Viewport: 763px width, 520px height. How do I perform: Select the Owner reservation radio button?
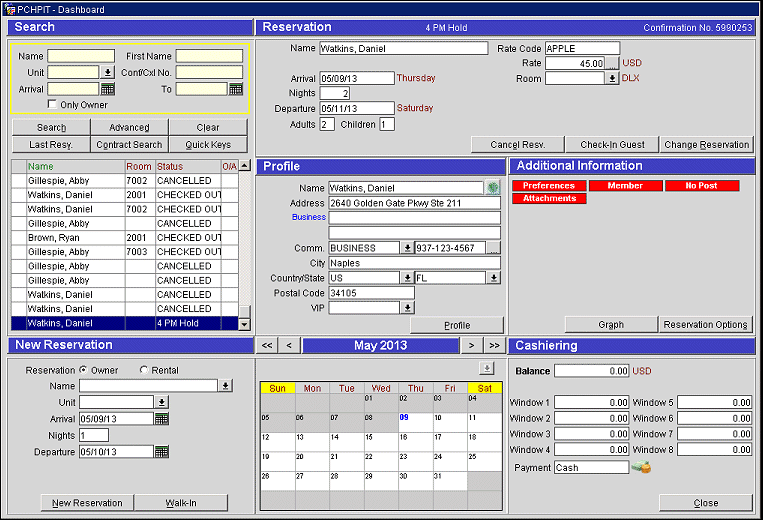coord(82,370)
